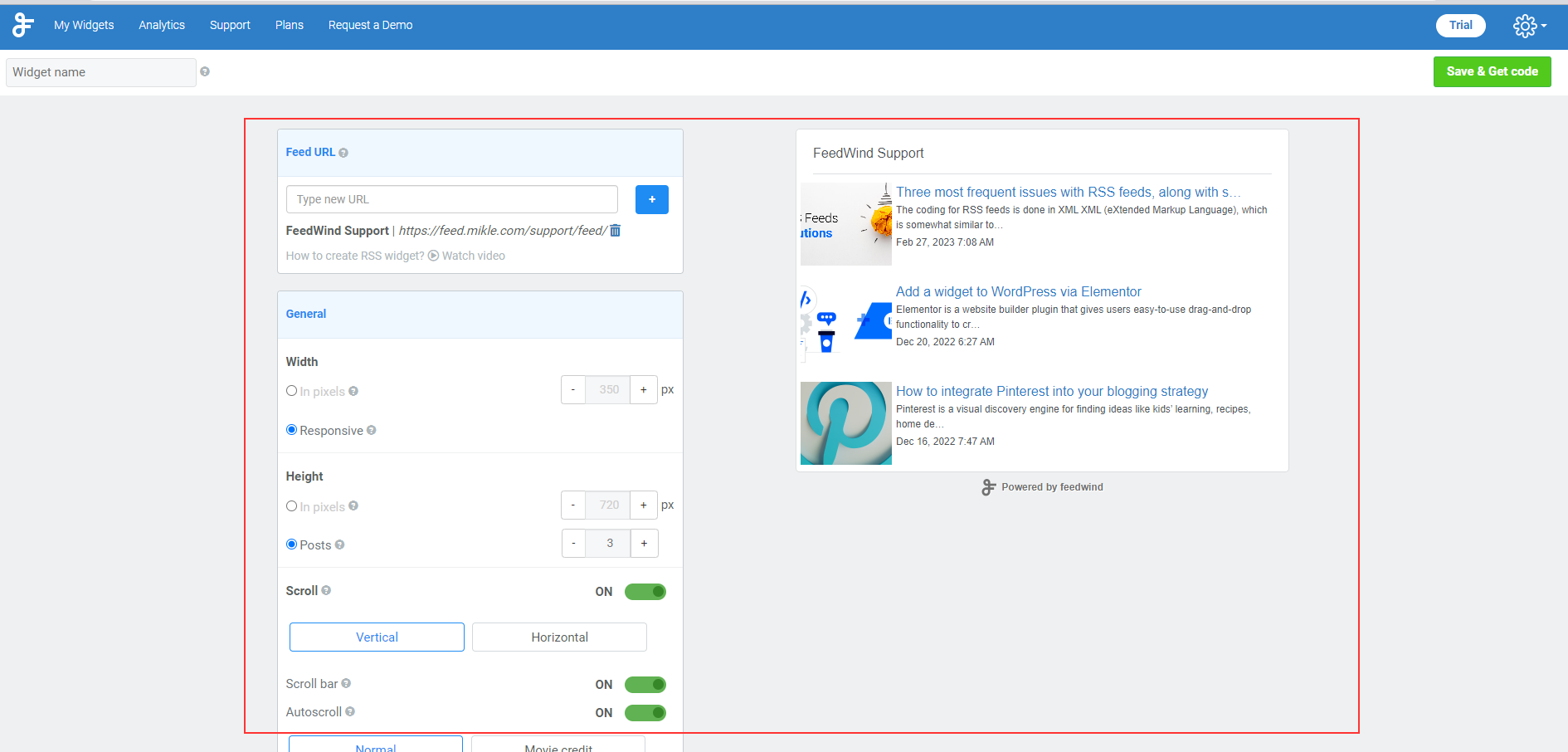
Task: Select Responsive width radio button
Action: (x=292, y=430)
